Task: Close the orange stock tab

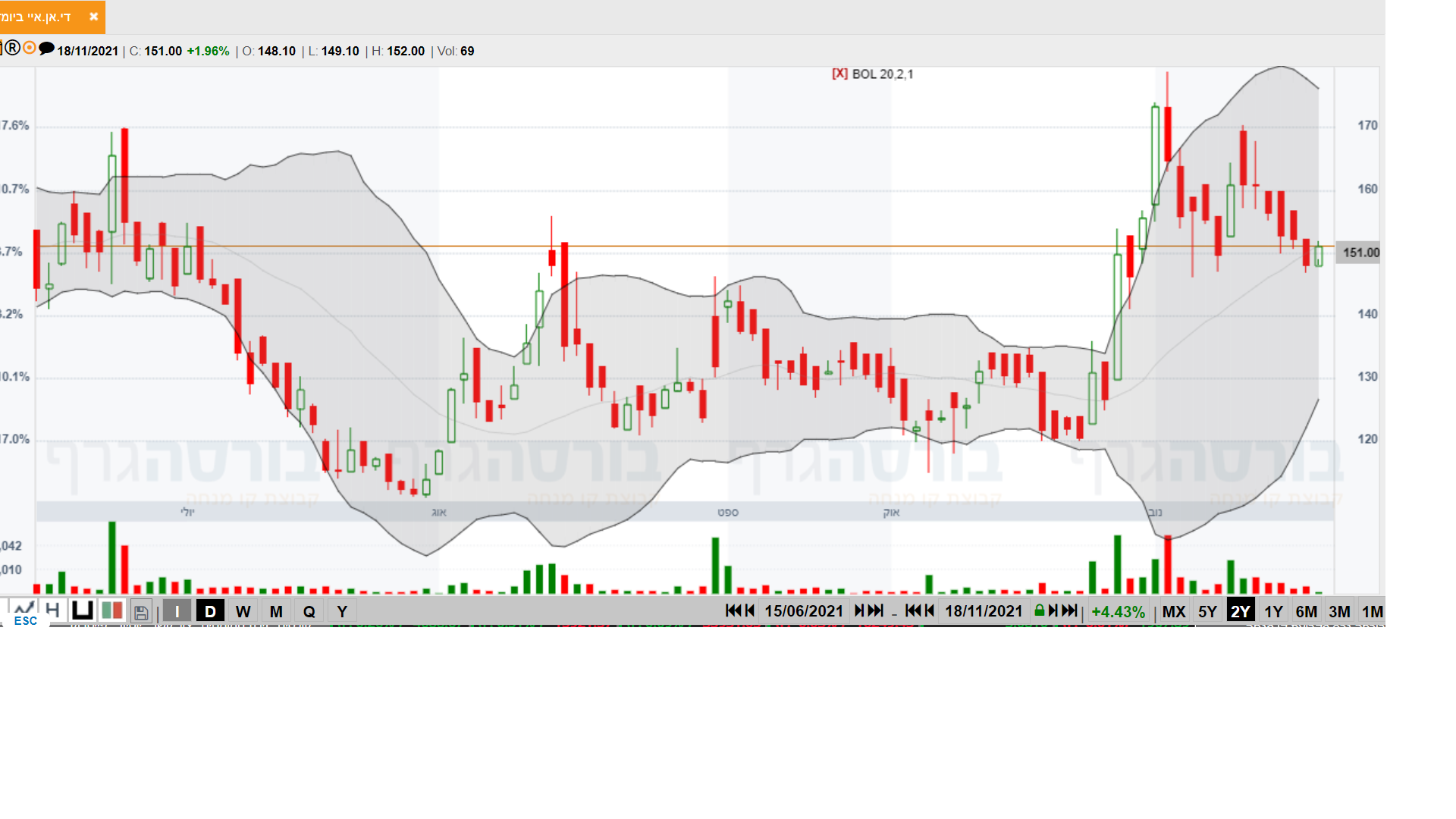Action: pos(93,17)
